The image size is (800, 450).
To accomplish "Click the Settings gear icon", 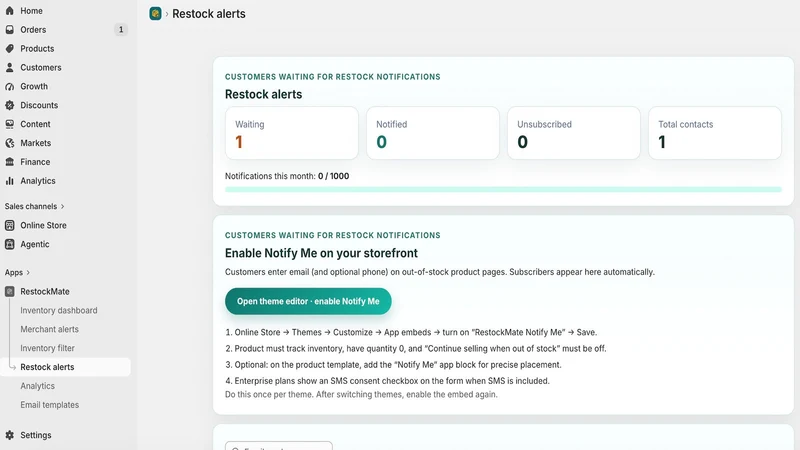I will (10, 435).
